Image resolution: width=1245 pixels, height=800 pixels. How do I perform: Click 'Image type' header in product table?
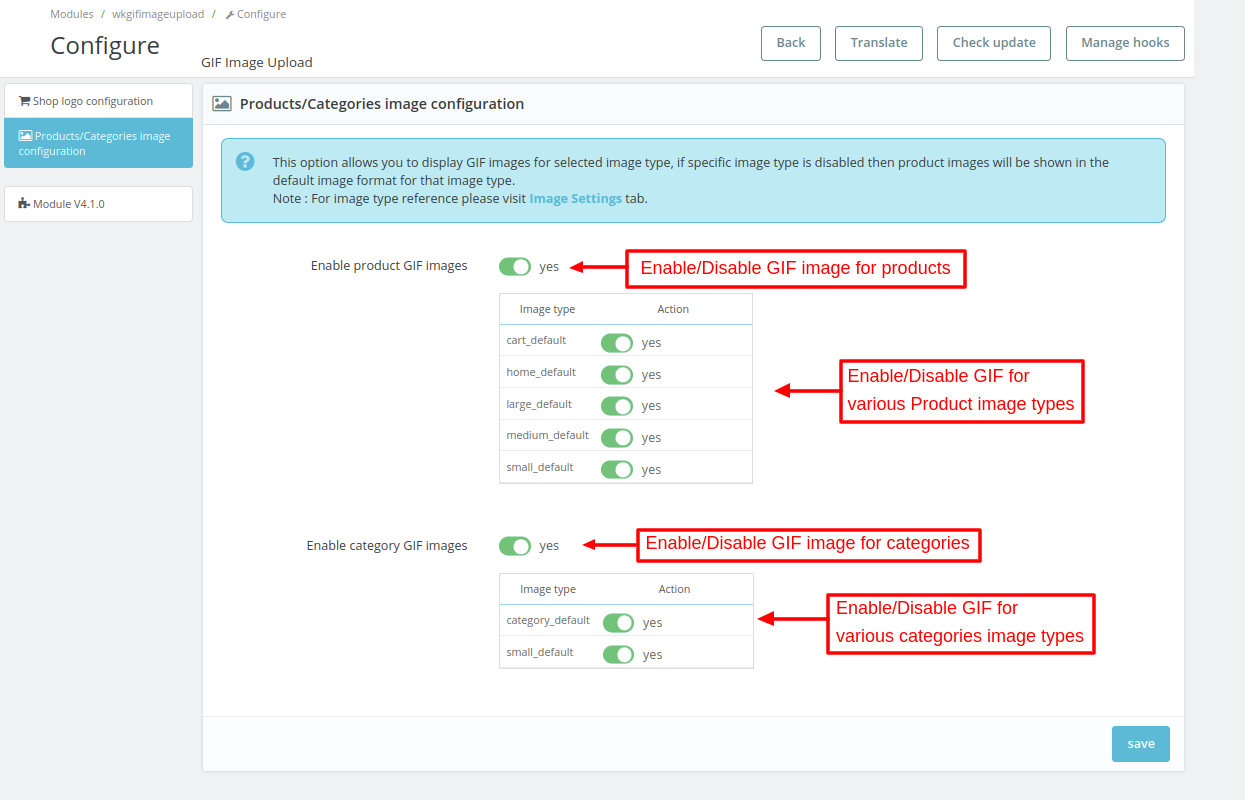[x=548, y=309]
